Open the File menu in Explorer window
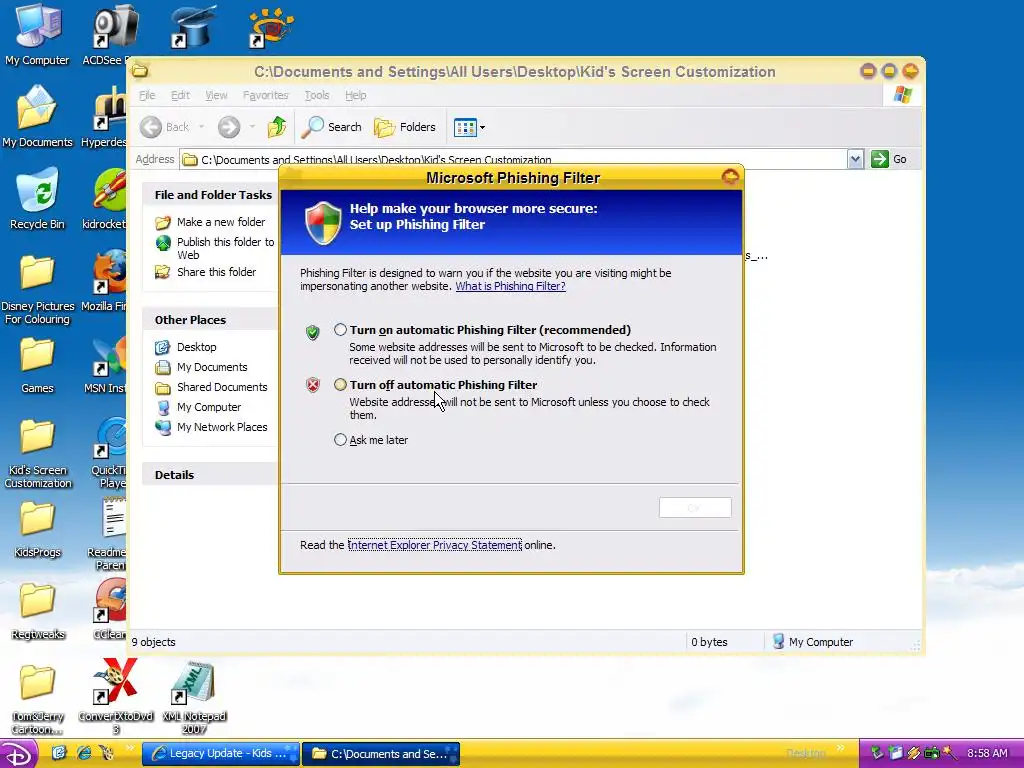The width and height of the screenshot is (1024, 768). pyautogui.click(x=147, y=95)
